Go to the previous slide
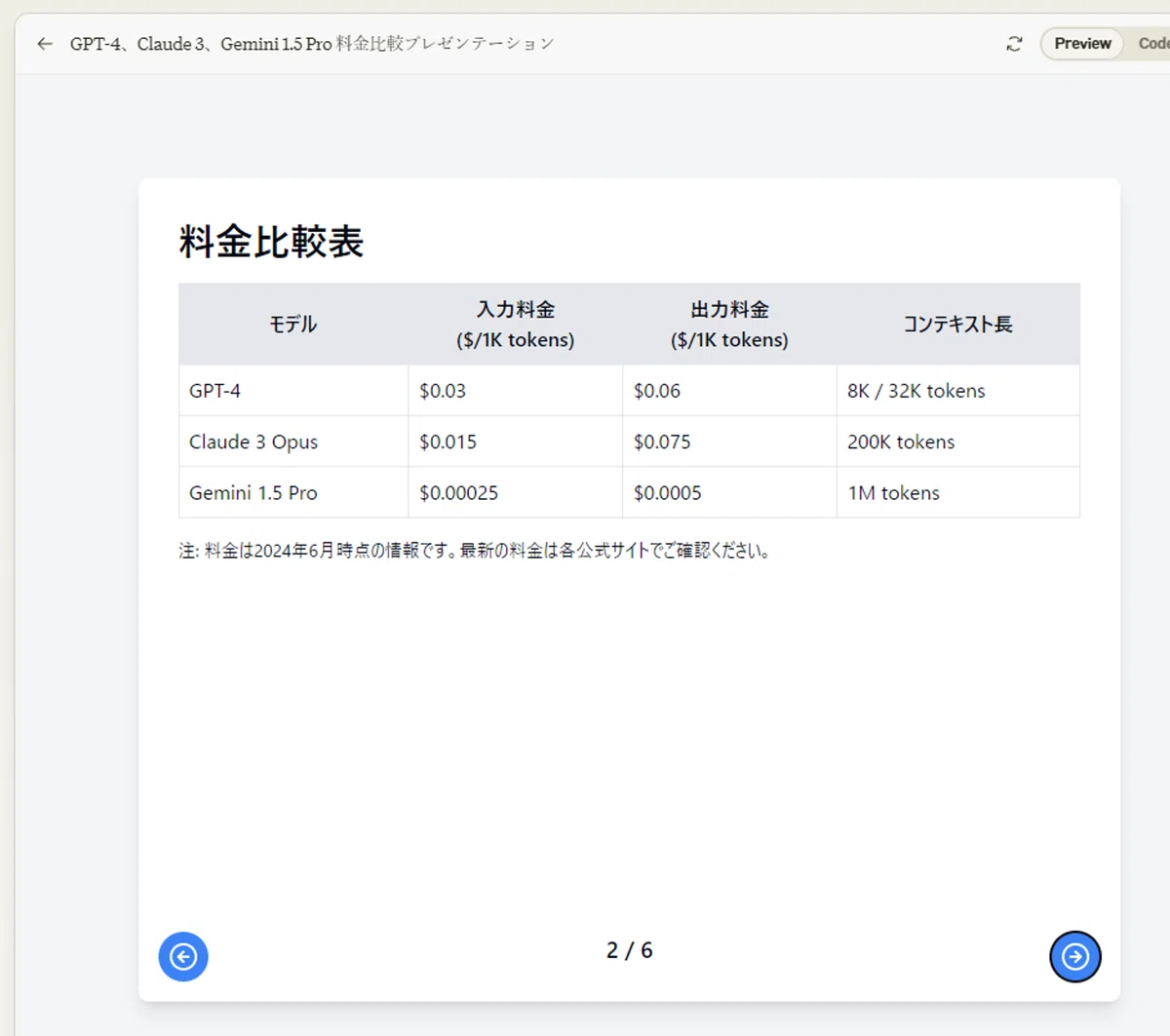1170x1036 pixels. coord(183,956)
